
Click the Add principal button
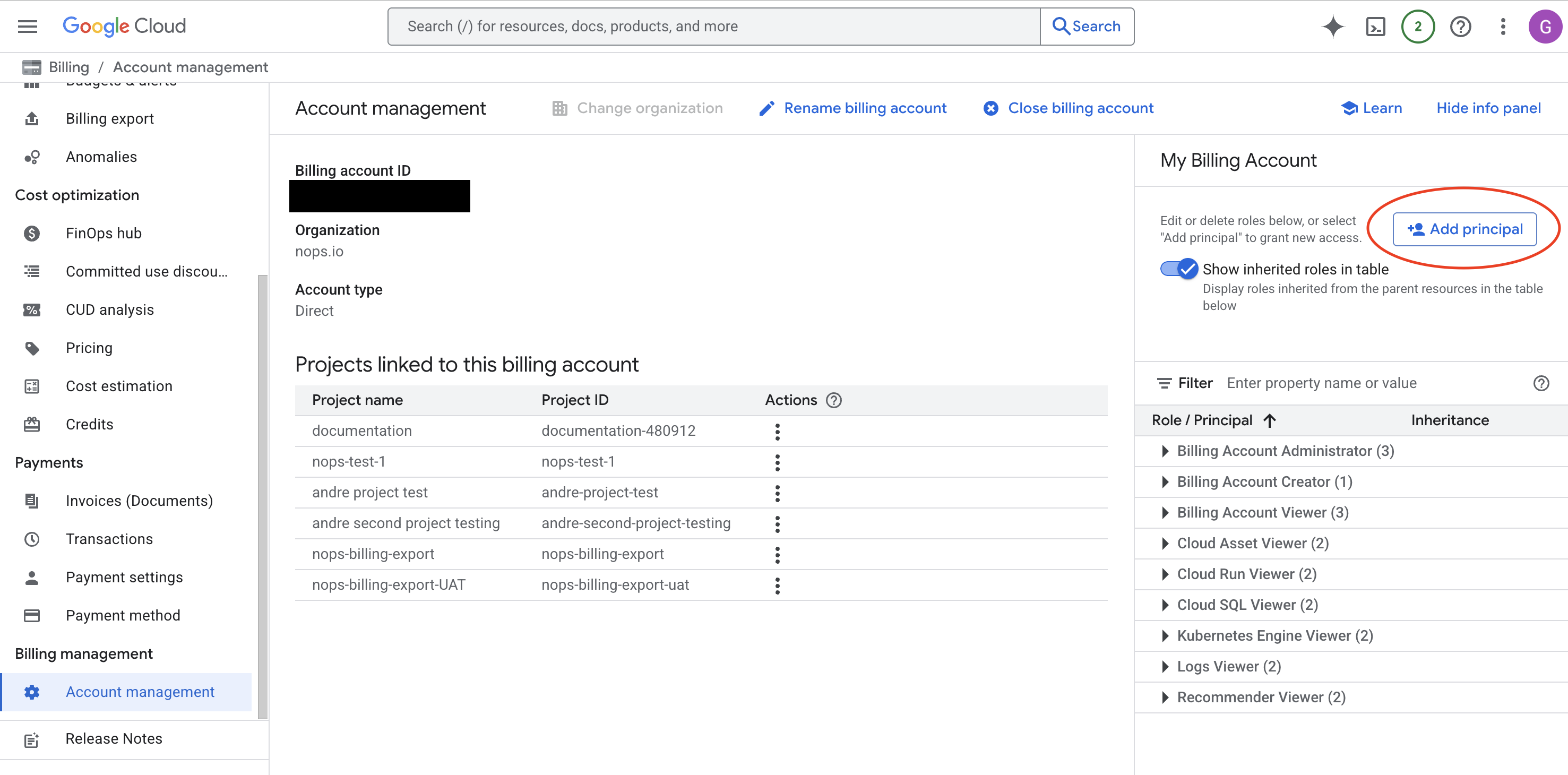pyautogui.click(x=1466, y=229)
